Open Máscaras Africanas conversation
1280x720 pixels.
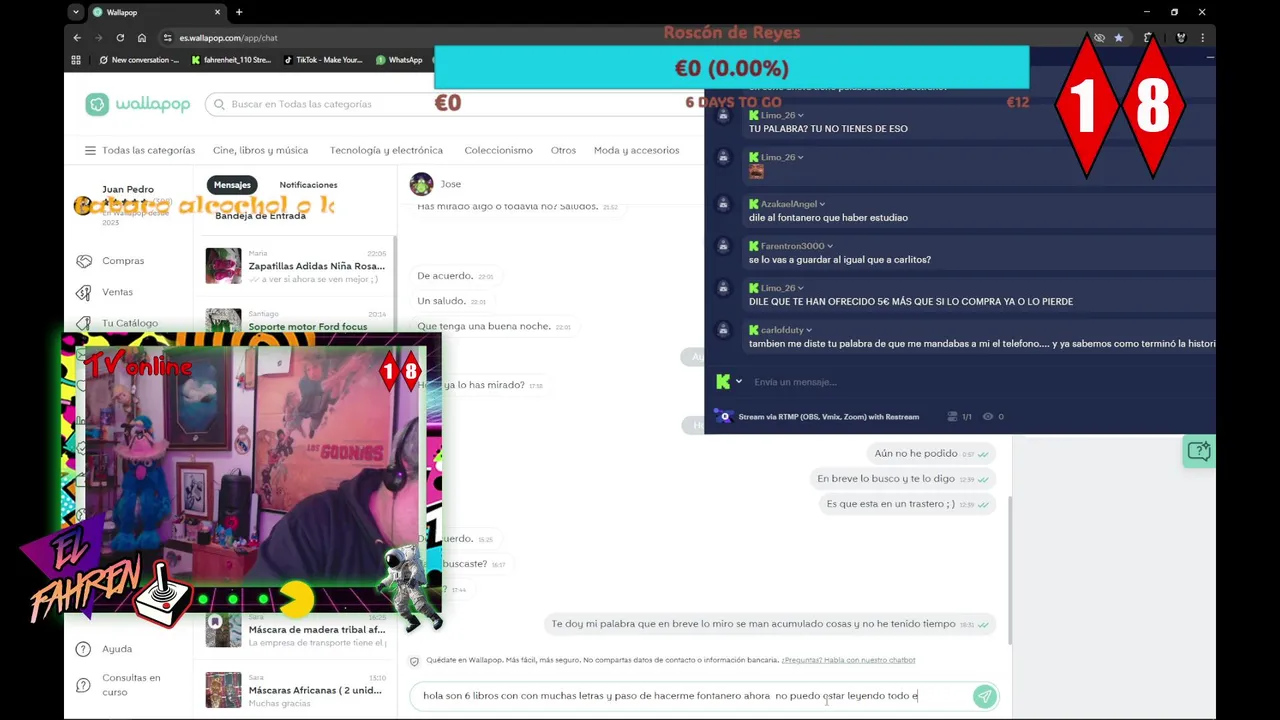296,690
